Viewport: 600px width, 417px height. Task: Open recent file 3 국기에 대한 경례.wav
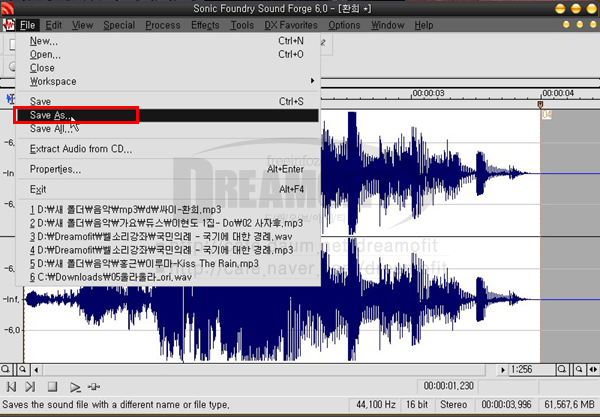click(168, 236)
